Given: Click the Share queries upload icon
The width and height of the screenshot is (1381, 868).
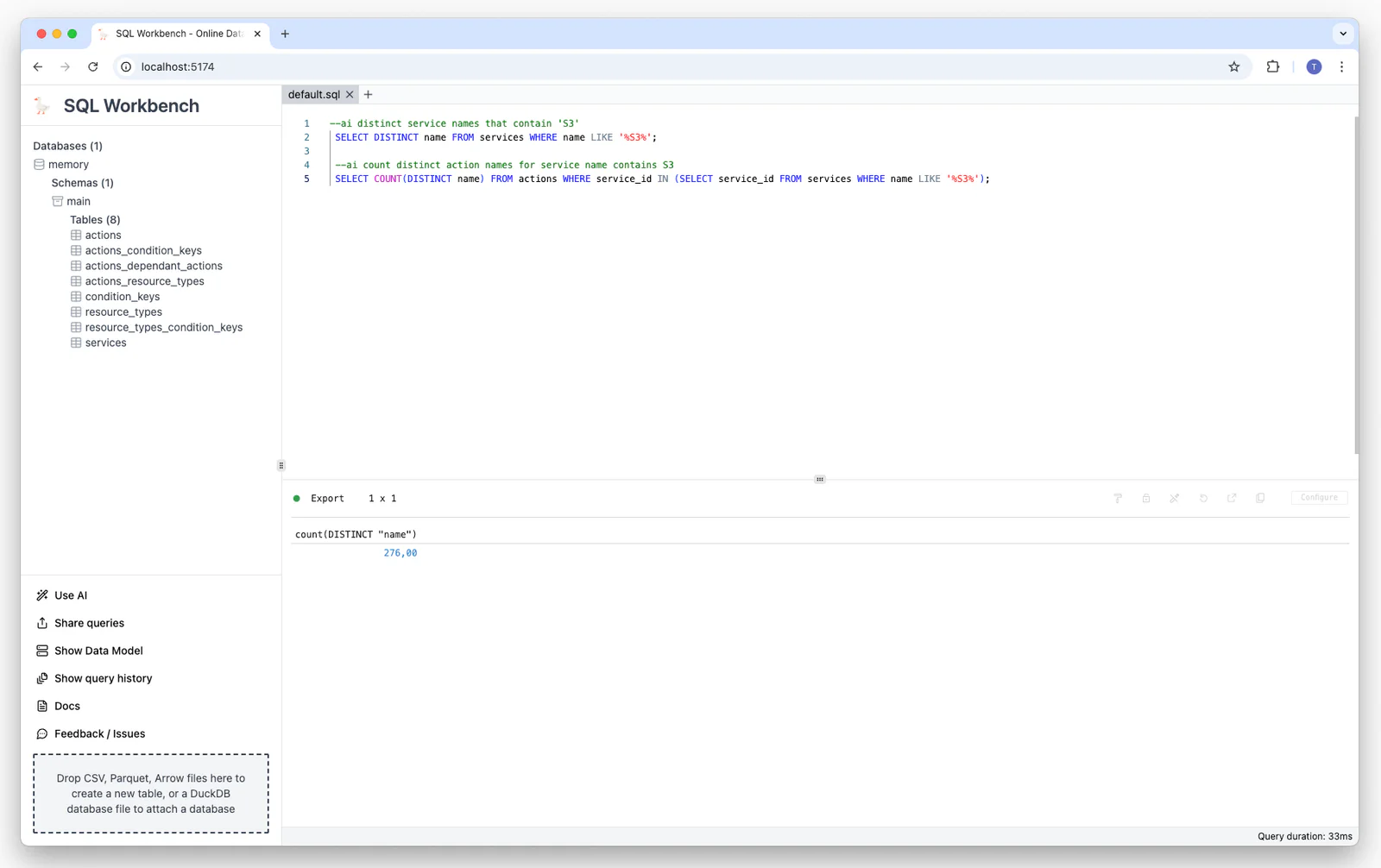Looking at the screenshot, I should click(42, 623).
